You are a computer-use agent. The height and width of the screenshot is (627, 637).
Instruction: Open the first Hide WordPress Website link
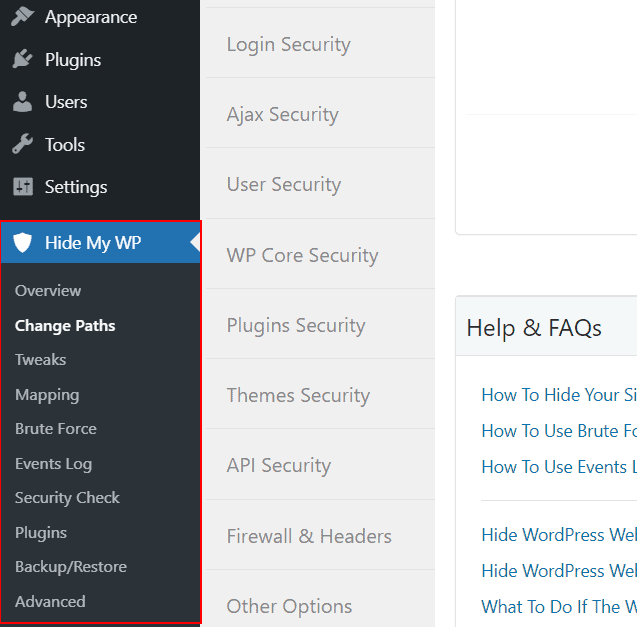point(559,535)
